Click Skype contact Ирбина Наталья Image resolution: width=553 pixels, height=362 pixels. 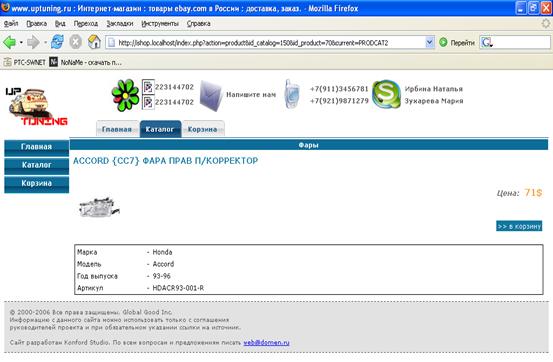click(x=433, y=89)
